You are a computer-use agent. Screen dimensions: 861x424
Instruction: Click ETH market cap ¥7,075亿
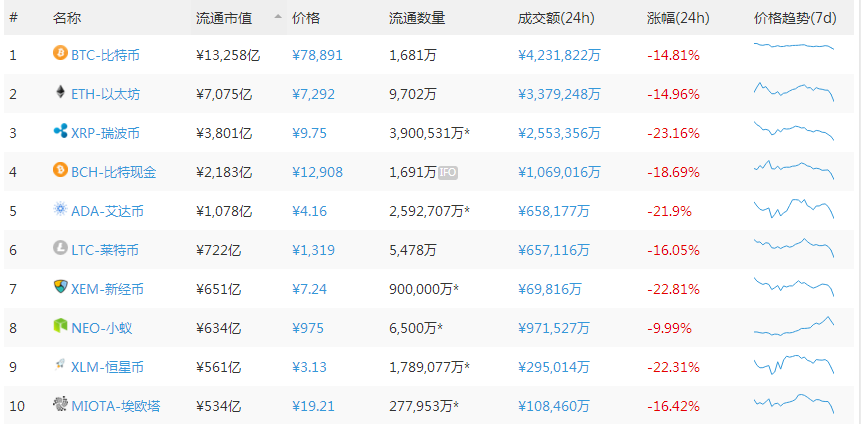click(x=224, y=94)
